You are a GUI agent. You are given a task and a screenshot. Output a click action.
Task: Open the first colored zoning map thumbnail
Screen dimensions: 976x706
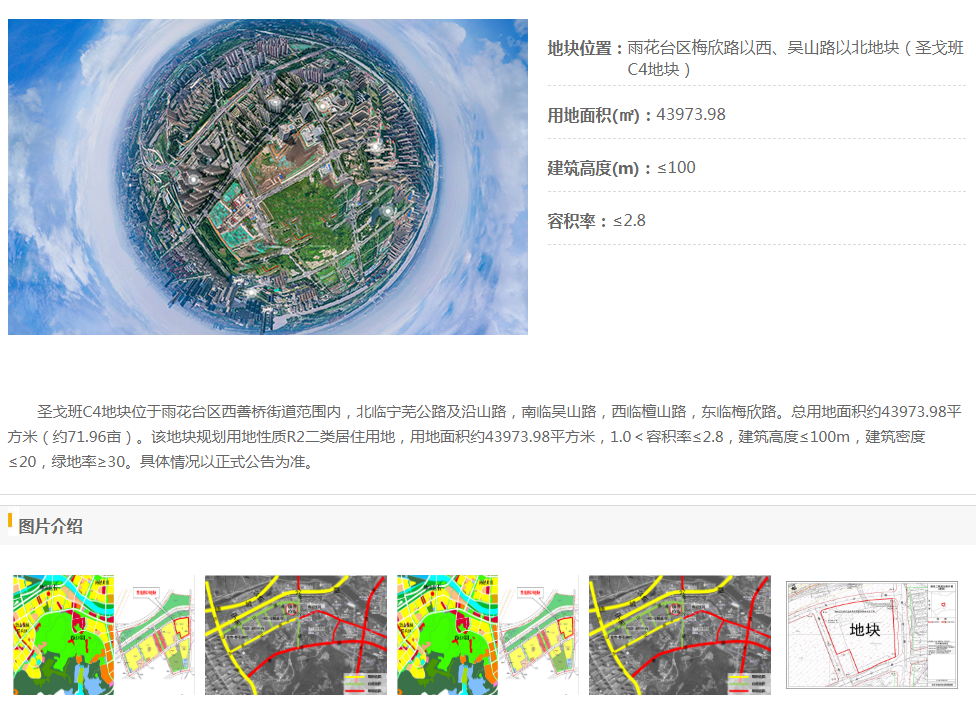tap(103, 634)
